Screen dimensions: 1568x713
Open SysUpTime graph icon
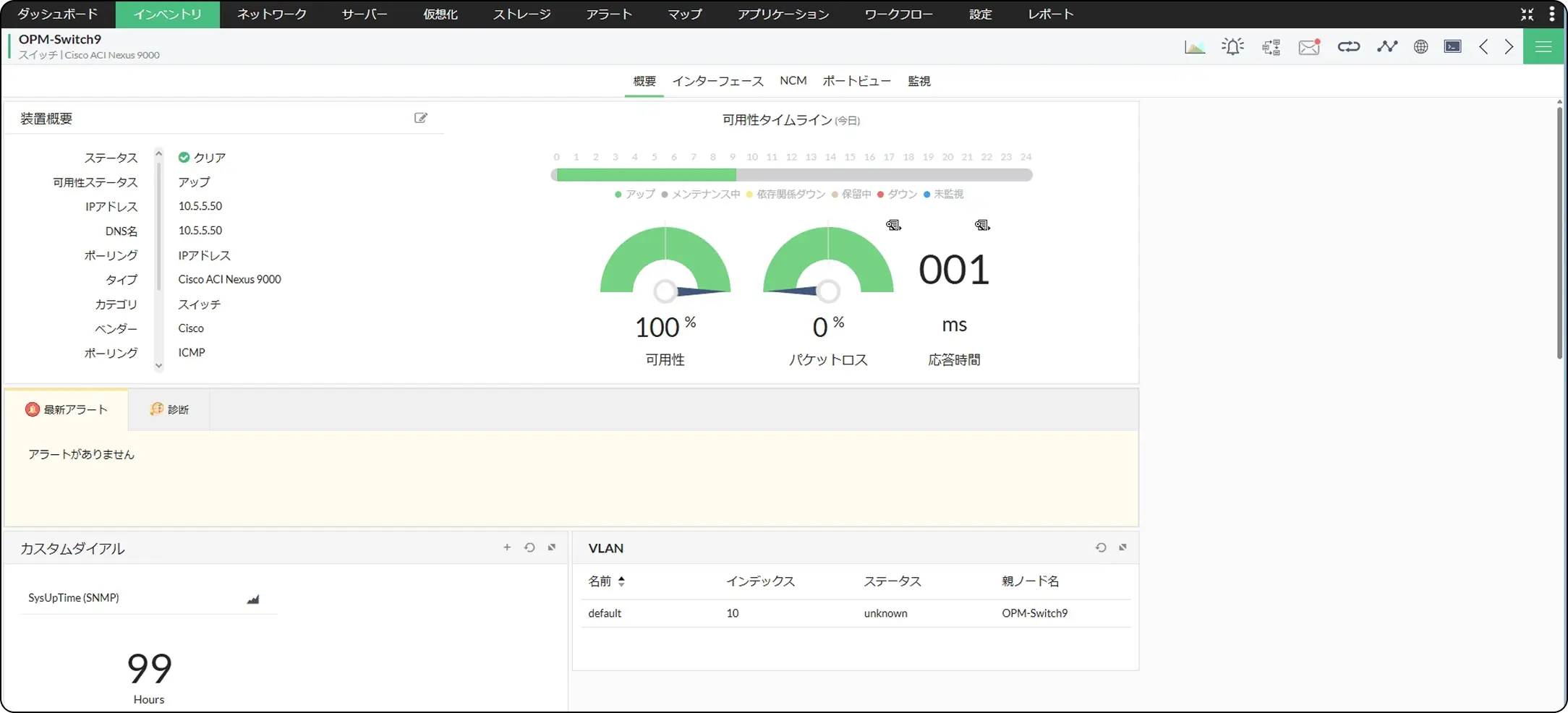coord(253,599)
